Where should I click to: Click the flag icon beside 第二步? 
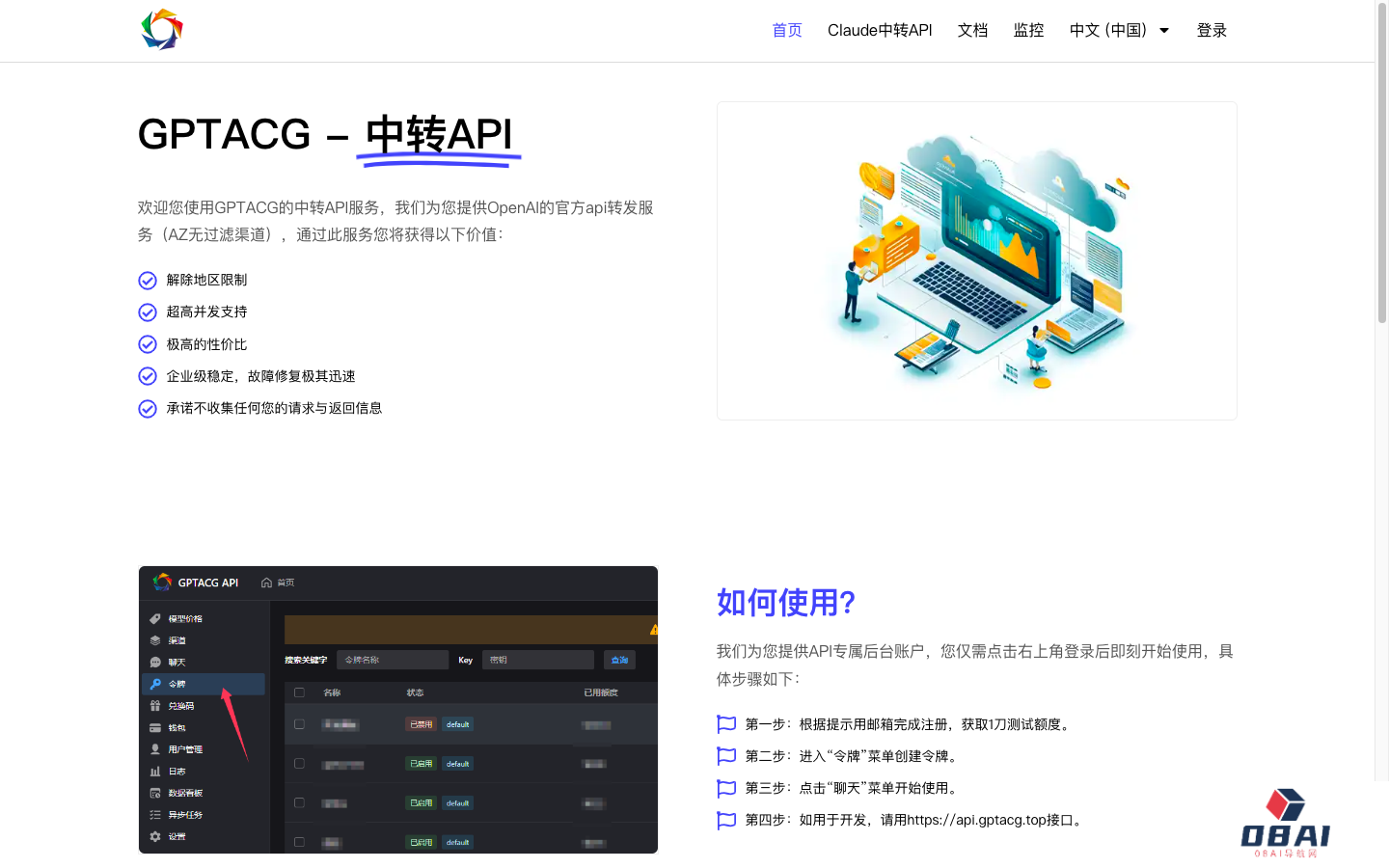726,756
